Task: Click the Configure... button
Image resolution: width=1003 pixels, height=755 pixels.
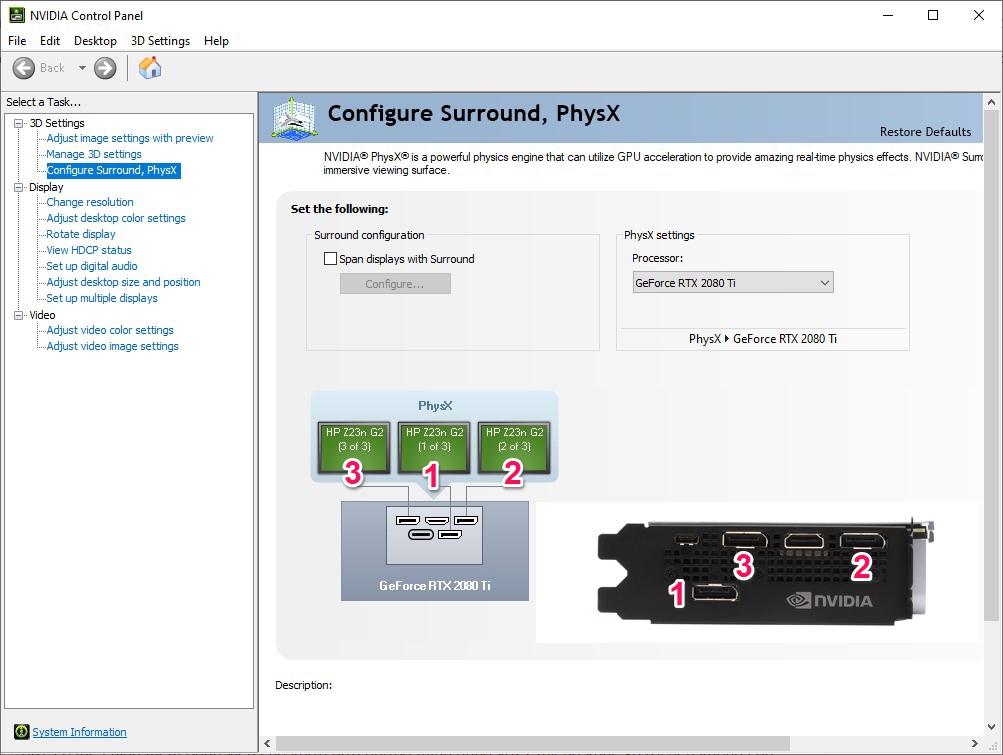Action: pyautogui.click(x=395, y=284)
